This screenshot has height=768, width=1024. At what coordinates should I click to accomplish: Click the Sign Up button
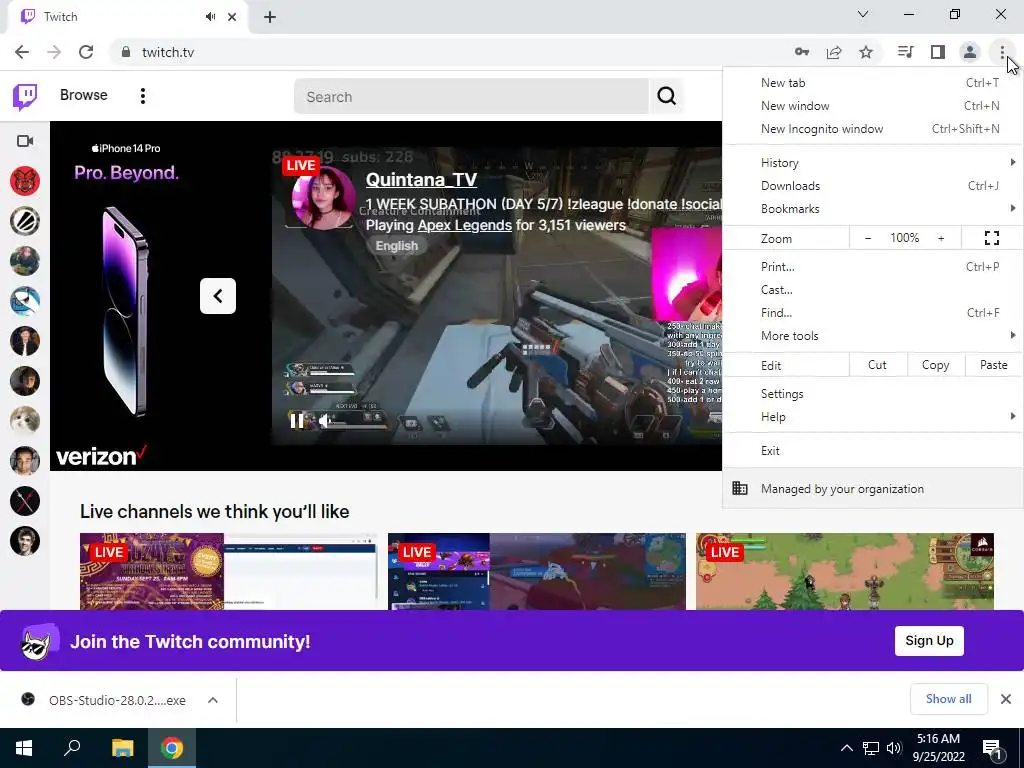click(x=929, y=641)
